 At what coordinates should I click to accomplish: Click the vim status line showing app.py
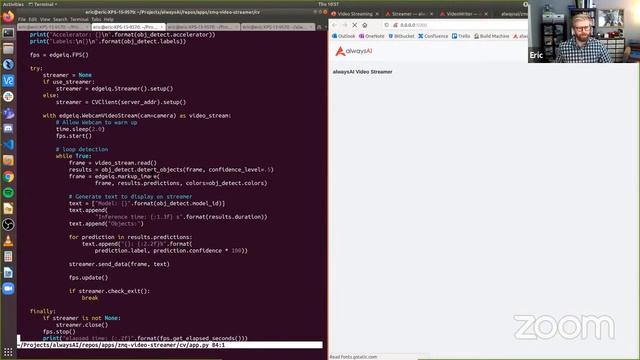pos(170,345)
